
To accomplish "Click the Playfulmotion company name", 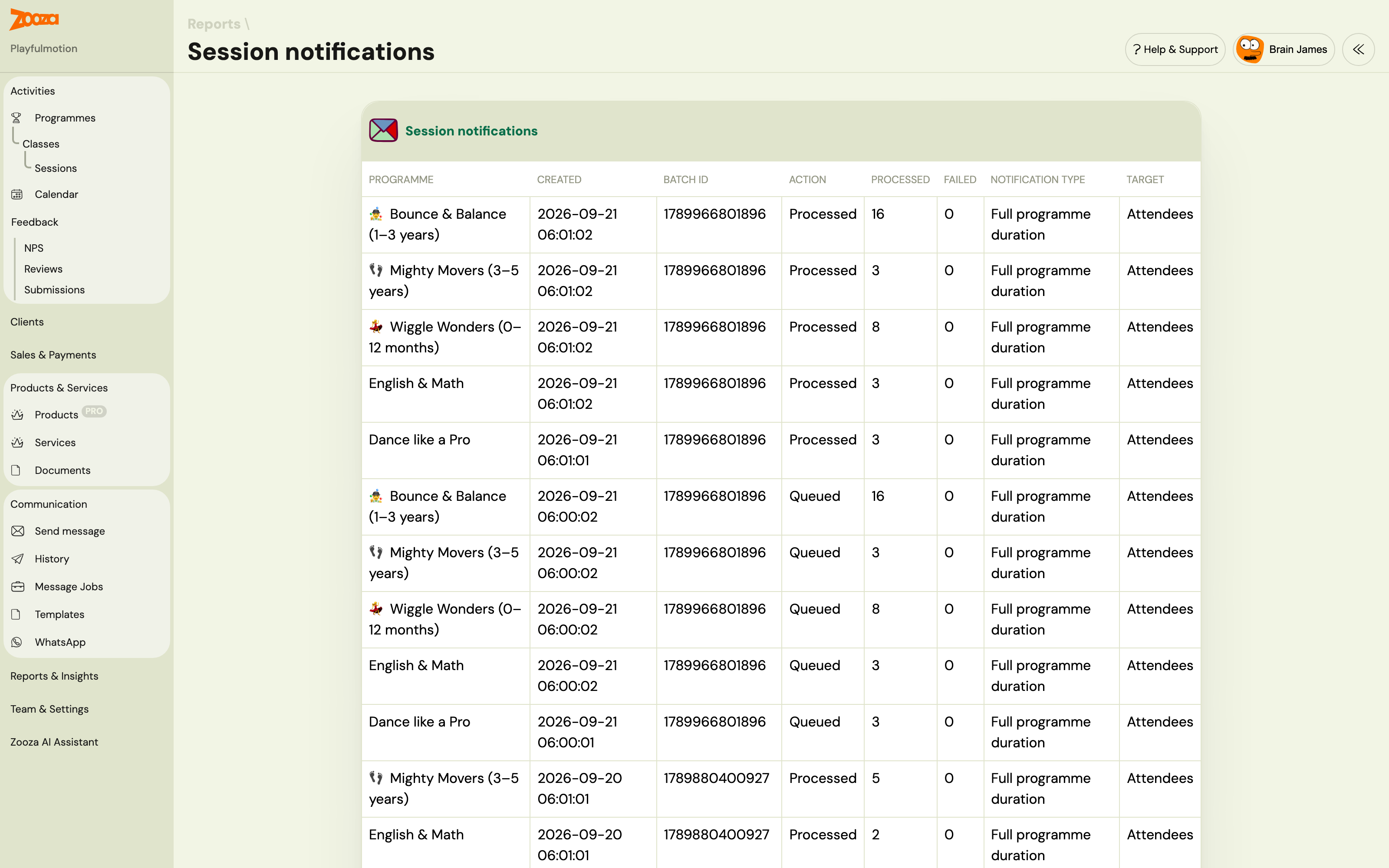I will click(x=43, y=48).
